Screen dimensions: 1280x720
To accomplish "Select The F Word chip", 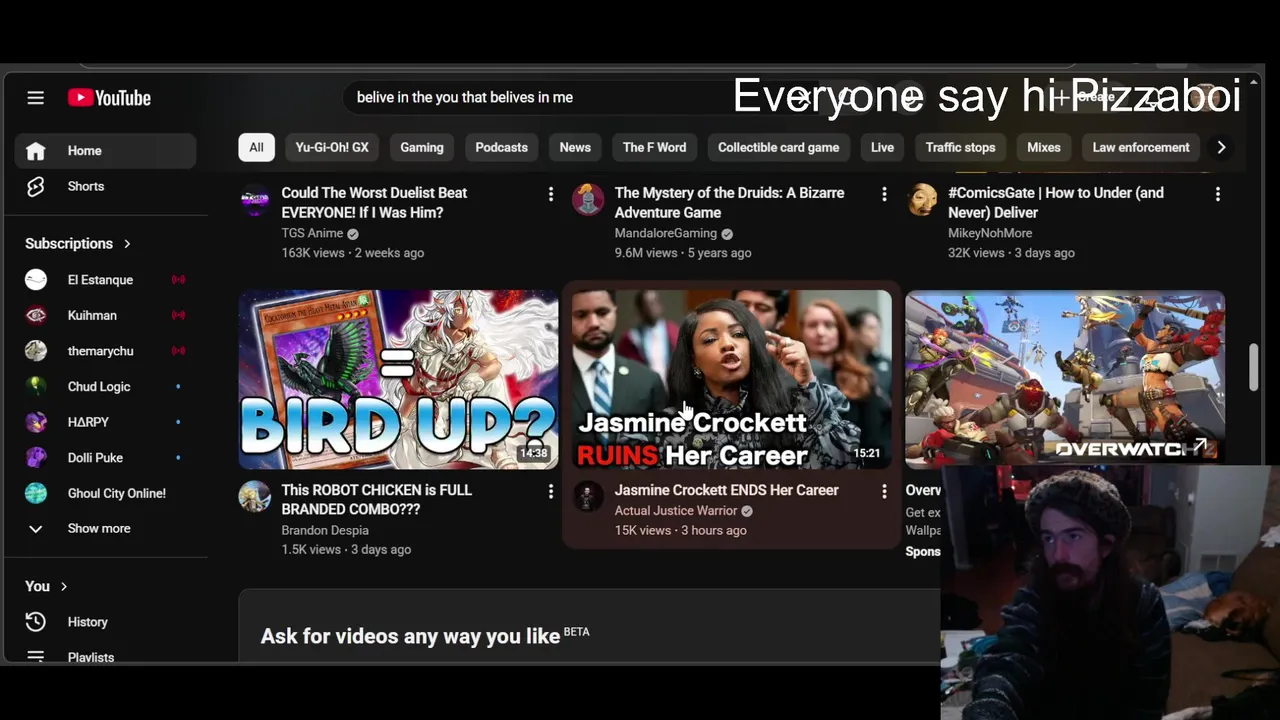I will coord(654,147).
